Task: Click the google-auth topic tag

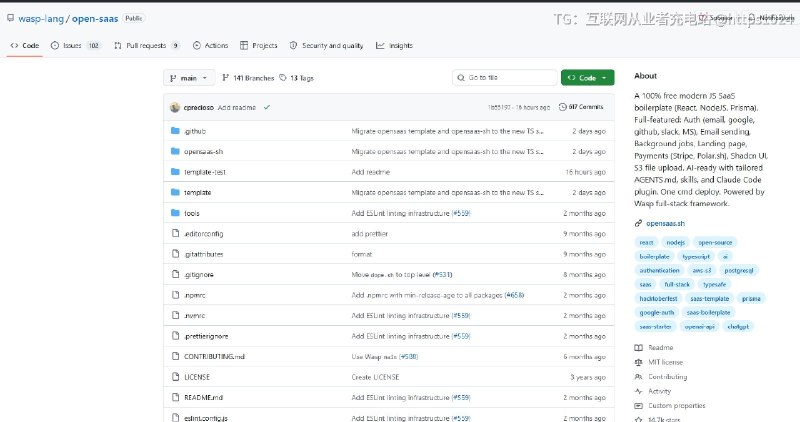Action: point(657,312)
